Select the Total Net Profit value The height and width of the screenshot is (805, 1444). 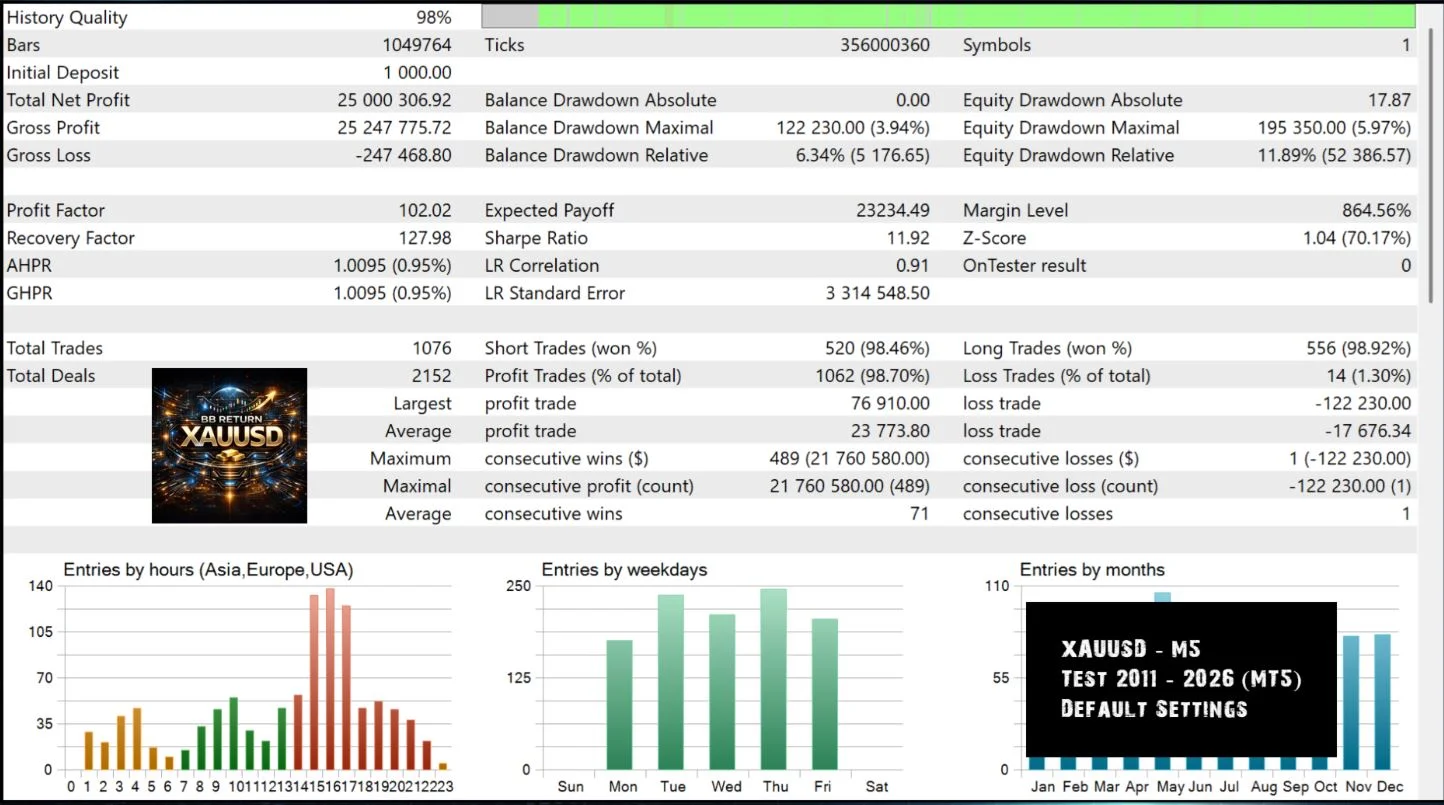395,100
